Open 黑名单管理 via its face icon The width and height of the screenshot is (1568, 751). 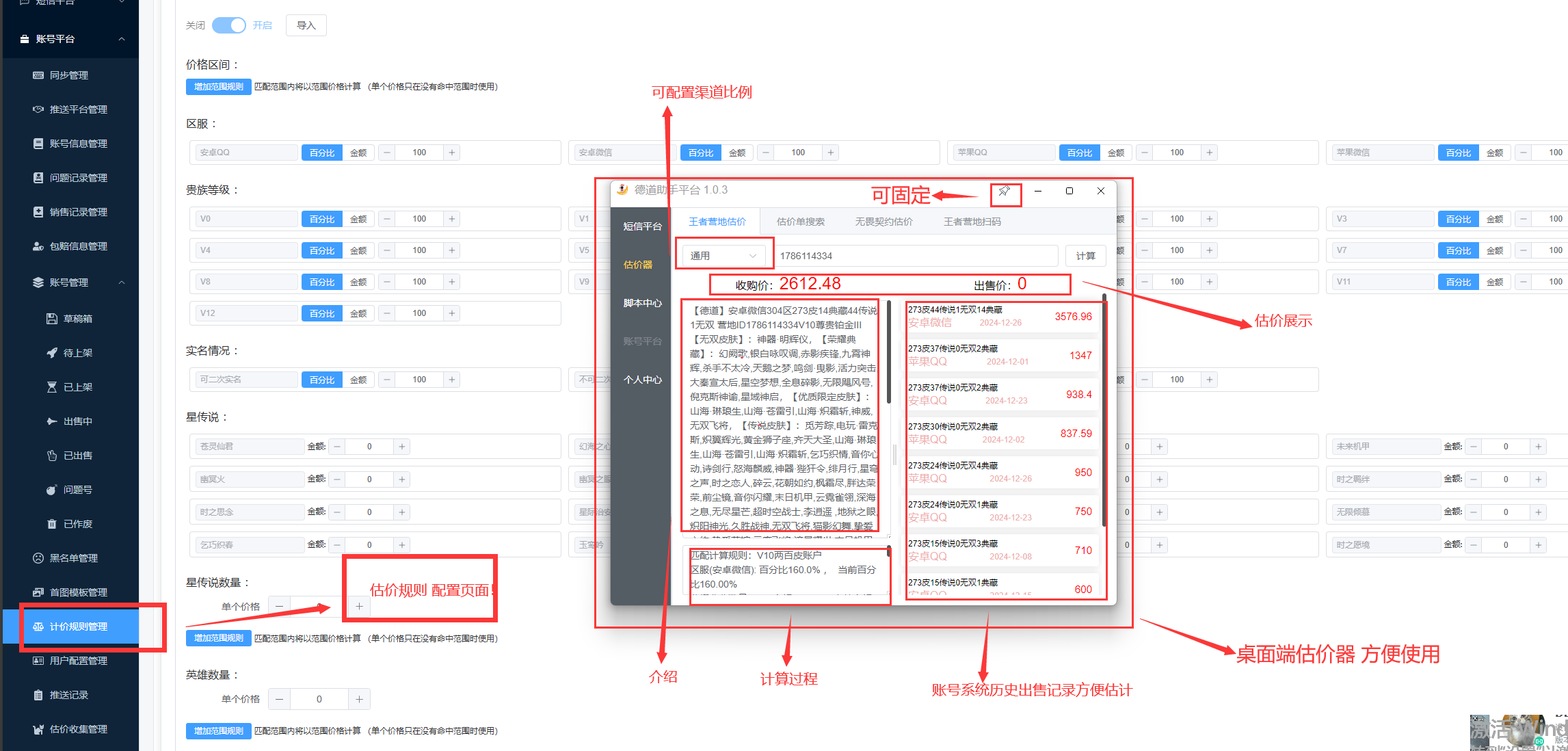[x=38, y=558]
